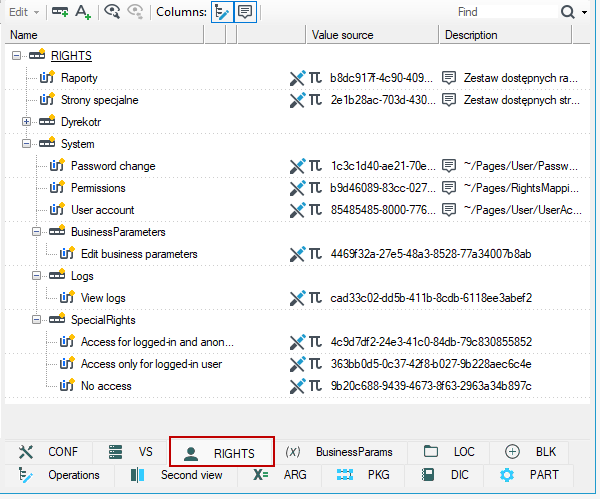Open the Edit dropdown menu
This screenshot has width=600, height=499.
[24, 12]
